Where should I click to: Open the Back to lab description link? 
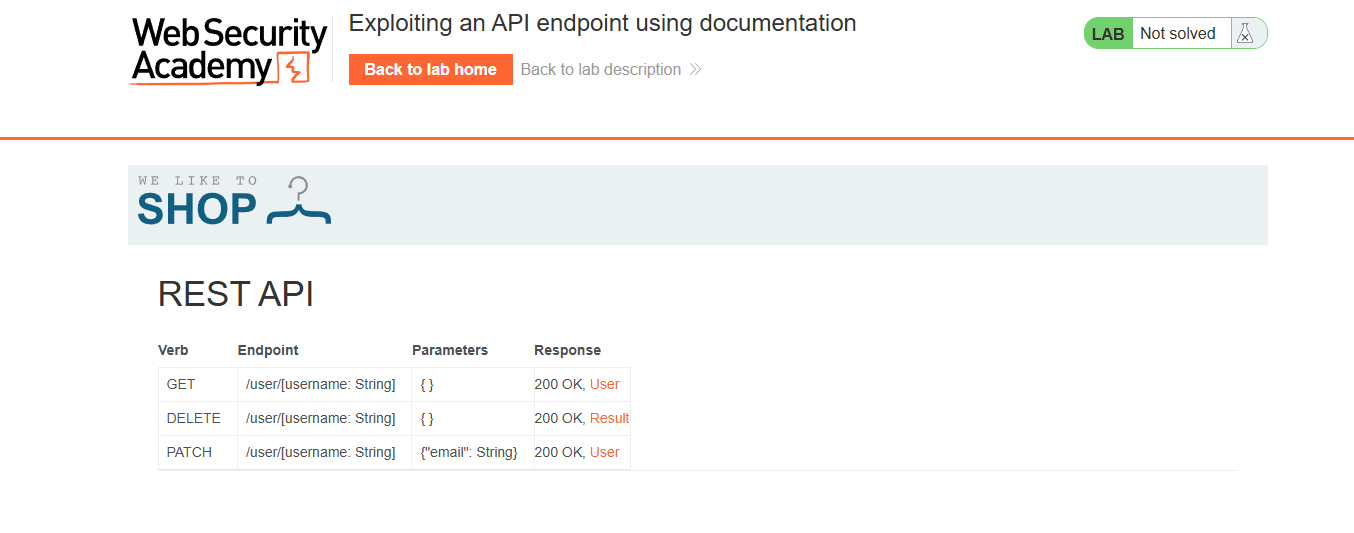tap(600, 70)
